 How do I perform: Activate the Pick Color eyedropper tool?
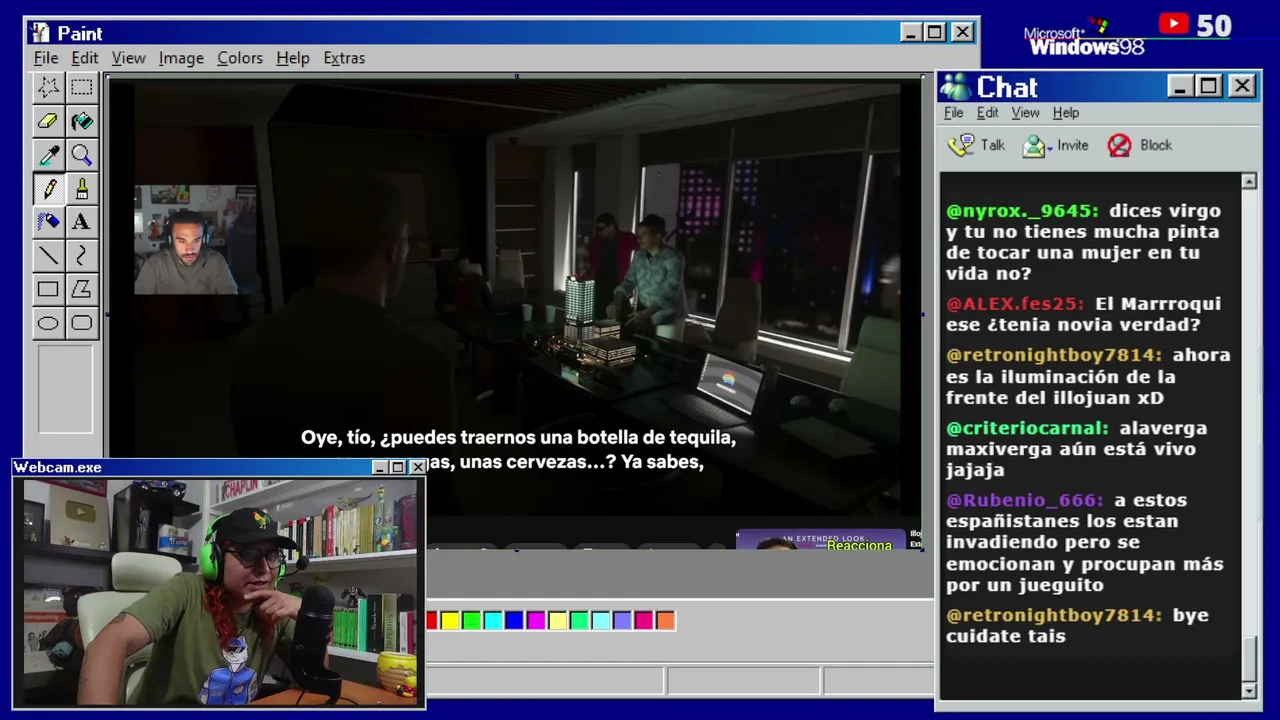[x=48, y=155]
